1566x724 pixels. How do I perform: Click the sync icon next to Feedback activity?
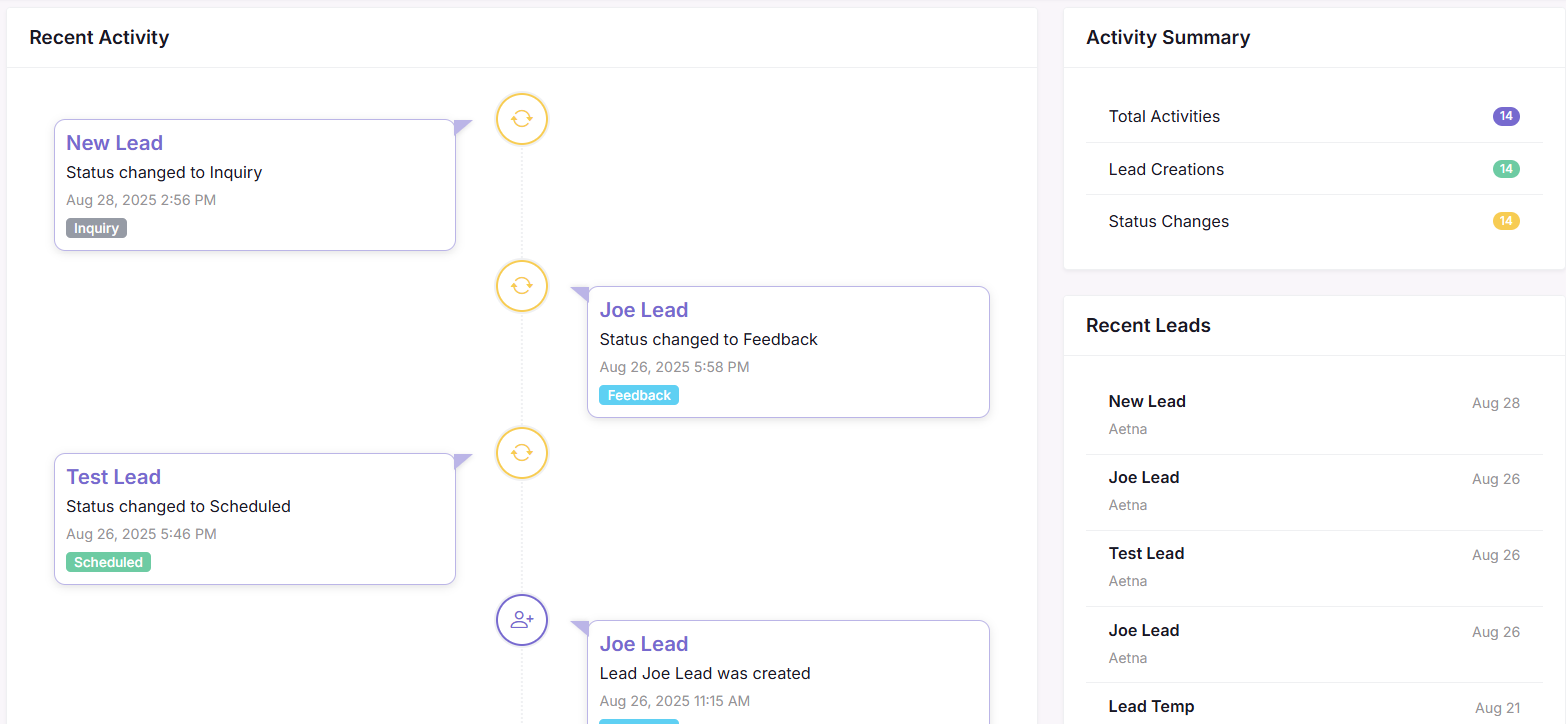pos(522,286)
